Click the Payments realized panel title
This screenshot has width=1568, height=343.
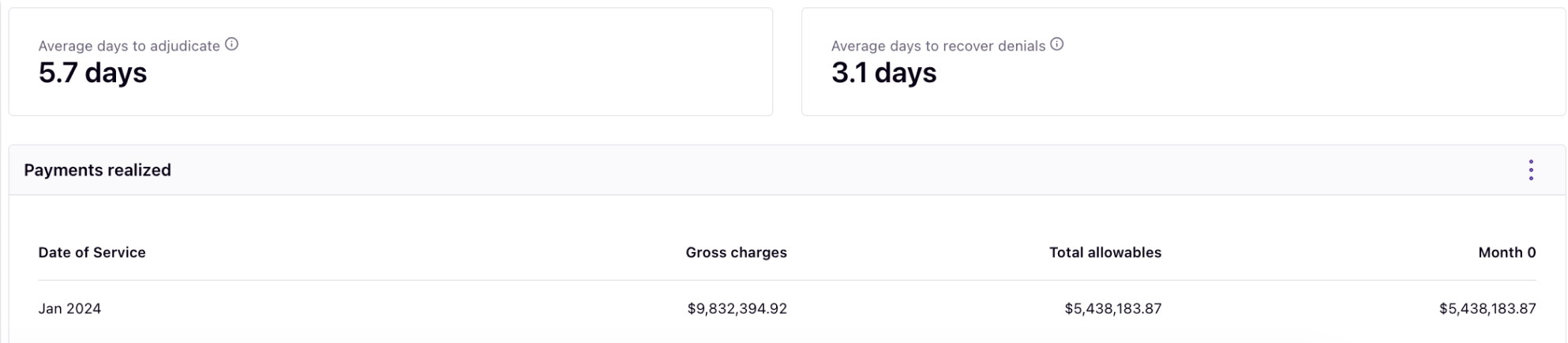[97, 170]
